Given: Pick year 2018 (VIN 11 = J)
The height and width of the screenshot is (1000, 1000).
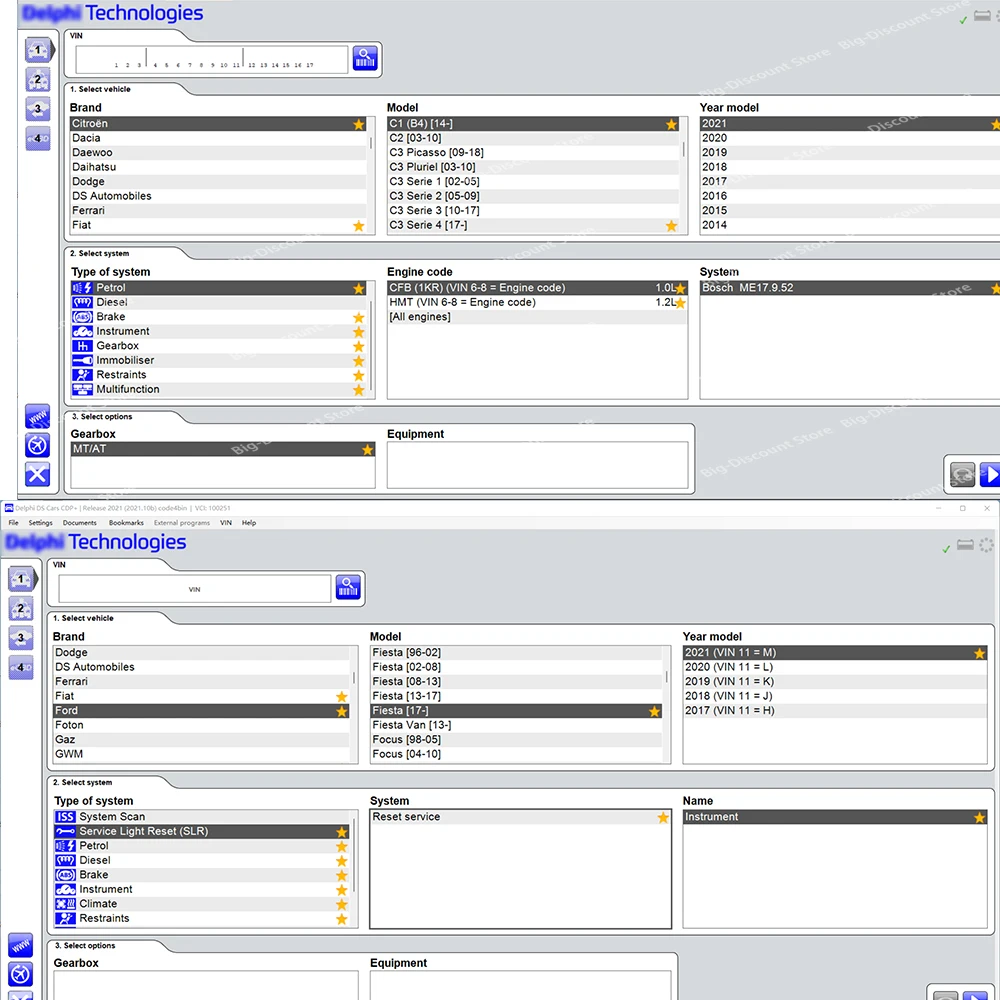Looking at the screenshot, I should (x=835, y=696).
